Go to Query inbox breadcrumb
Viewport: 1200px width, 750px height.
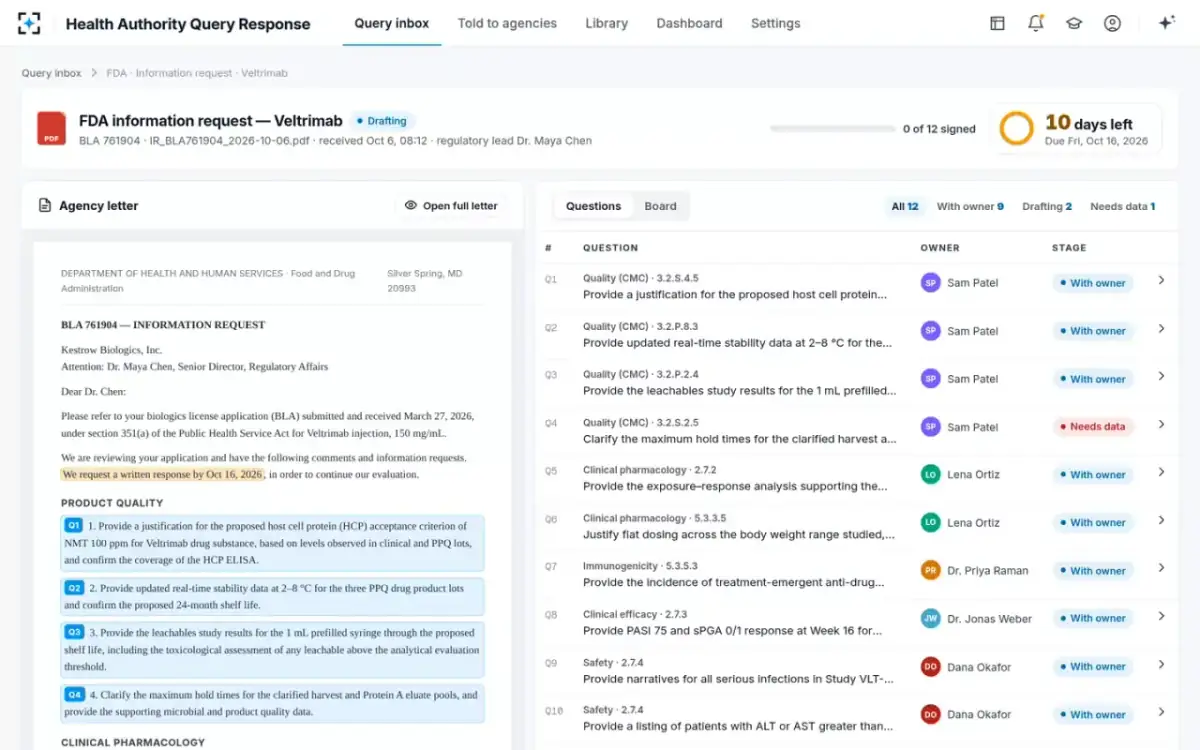(x=52, y=73)
